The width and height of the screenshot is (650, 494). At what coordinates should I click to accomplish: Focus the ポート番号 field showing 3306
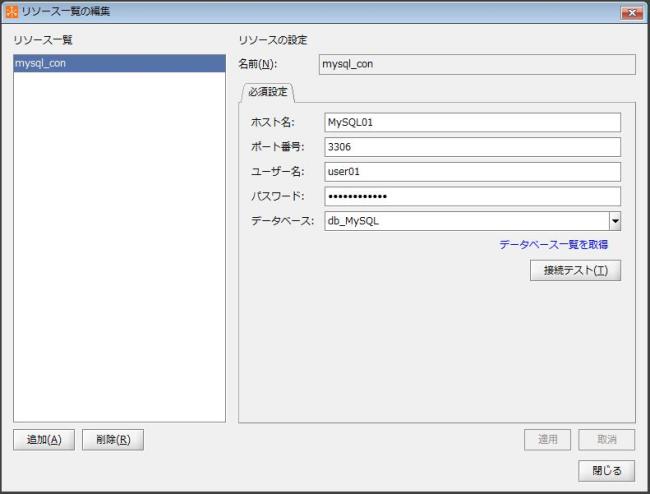(x=472, y=147)
